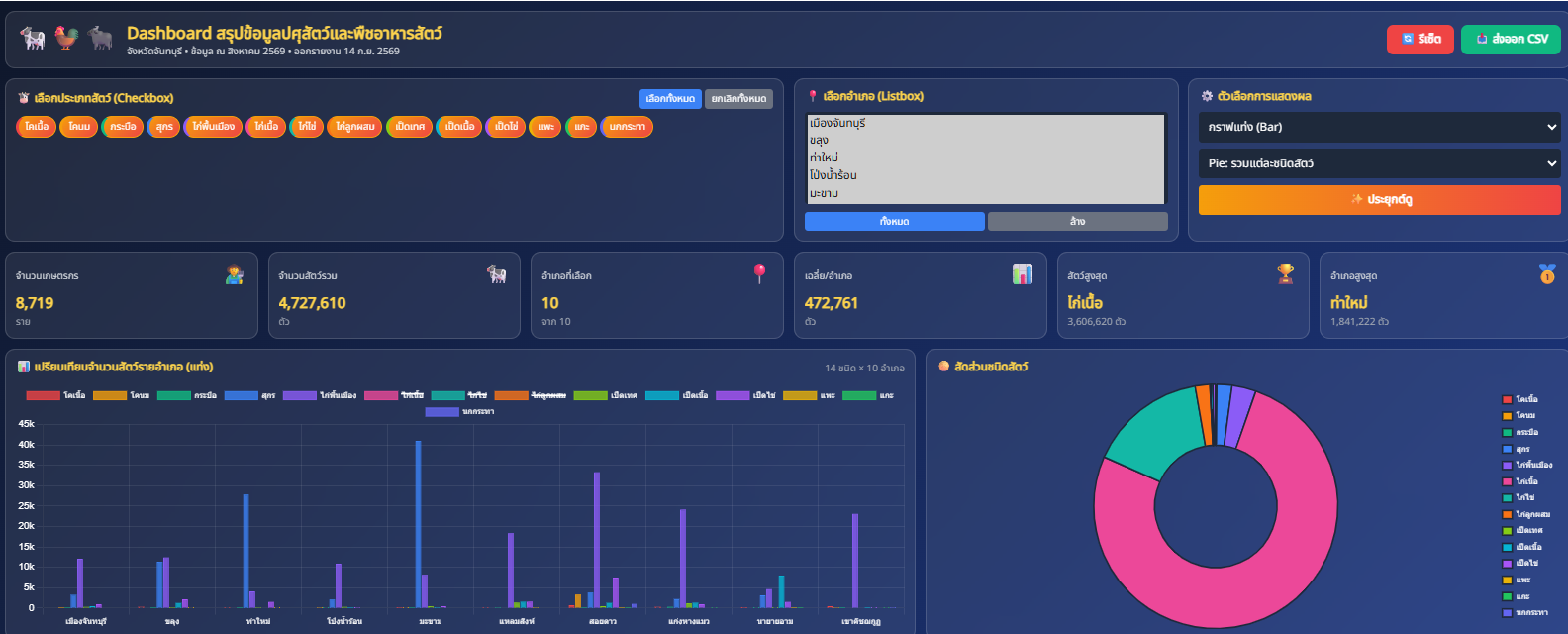Image resolution: width=1568 pixels, height=634 pixels.
Task: Toggle the ไก่พื้นเมือง animal chip
Action: click(x=213, y=127)
